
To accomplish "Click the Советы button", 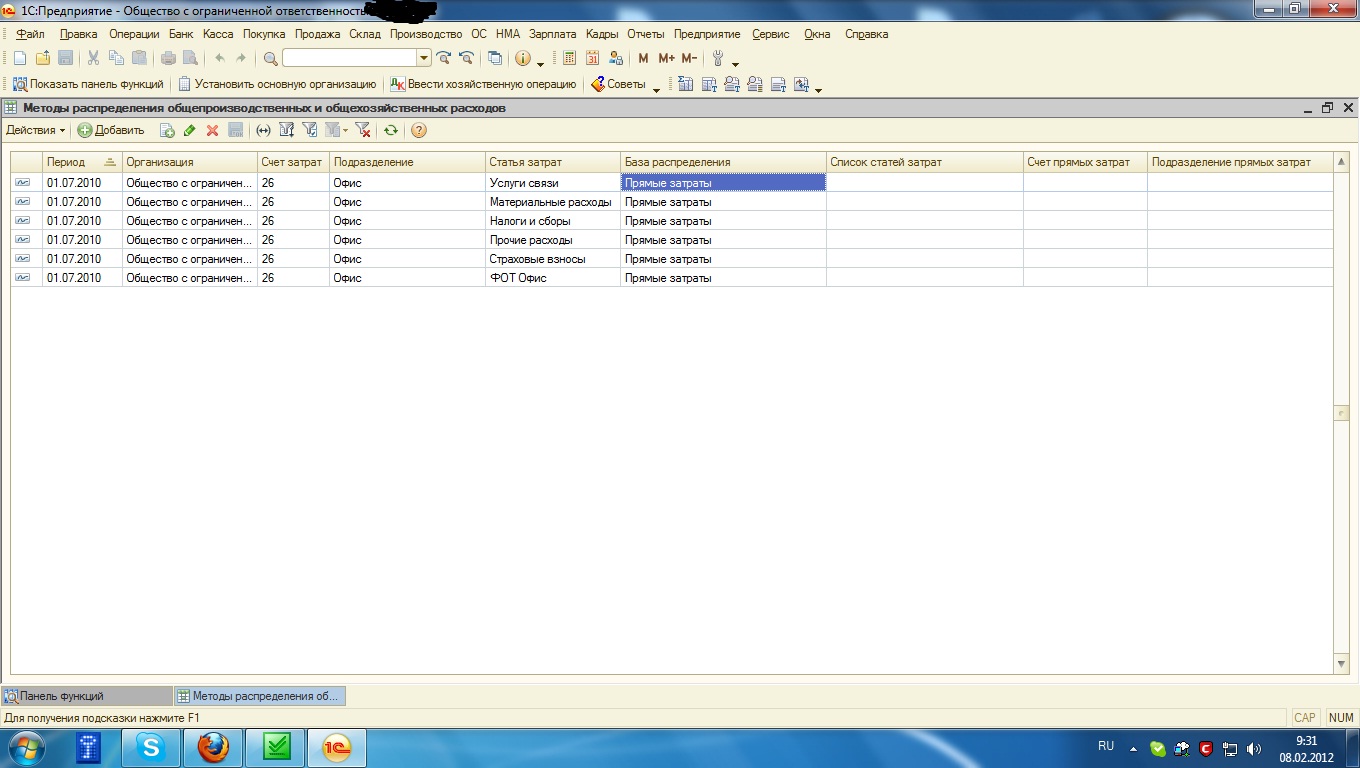I will (618, 85).
